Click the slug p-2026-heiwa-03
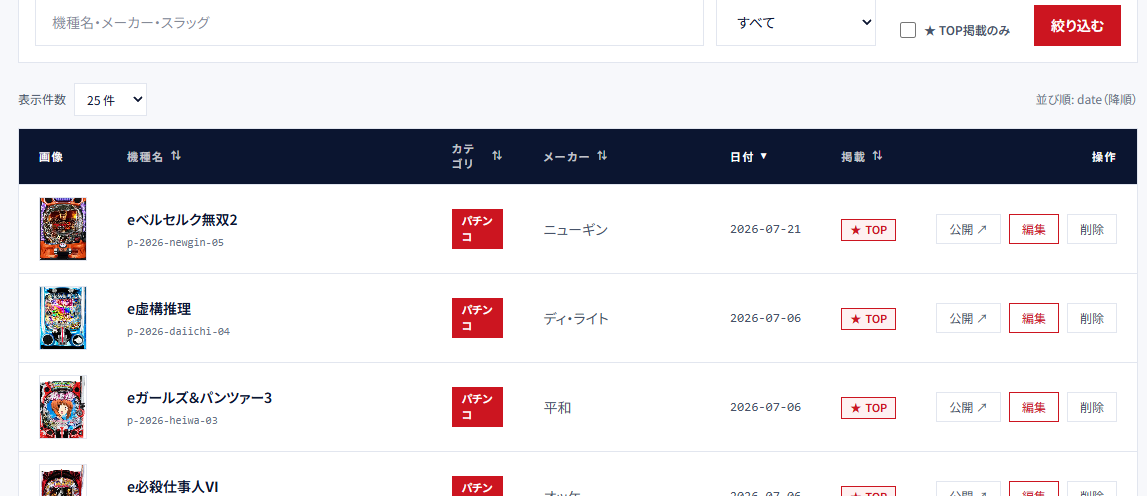 coord(173,421)
